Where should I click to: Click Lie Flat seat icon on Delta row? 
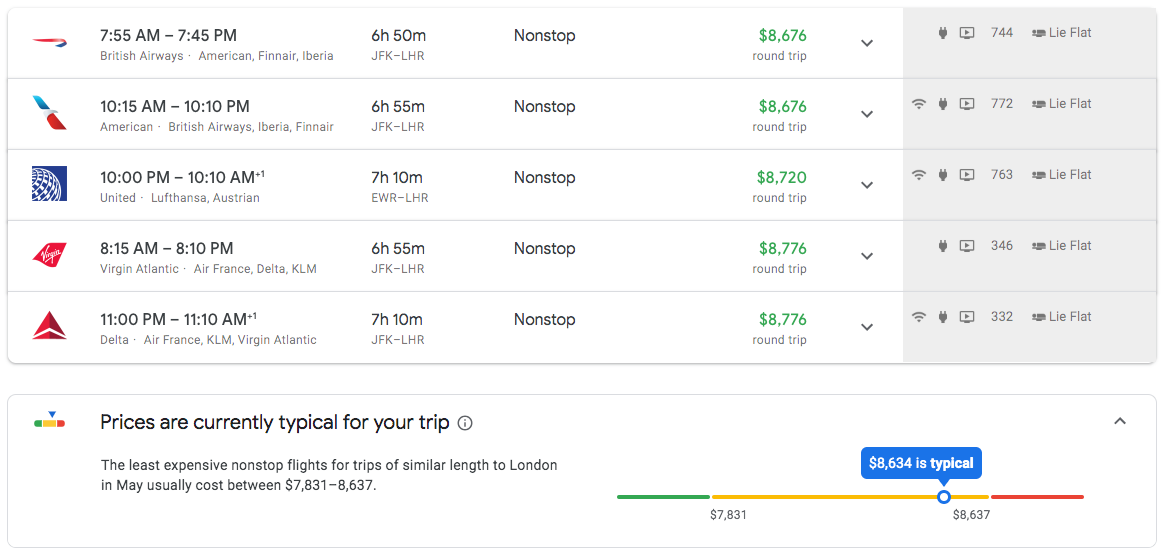click(x=1038, y=317)
